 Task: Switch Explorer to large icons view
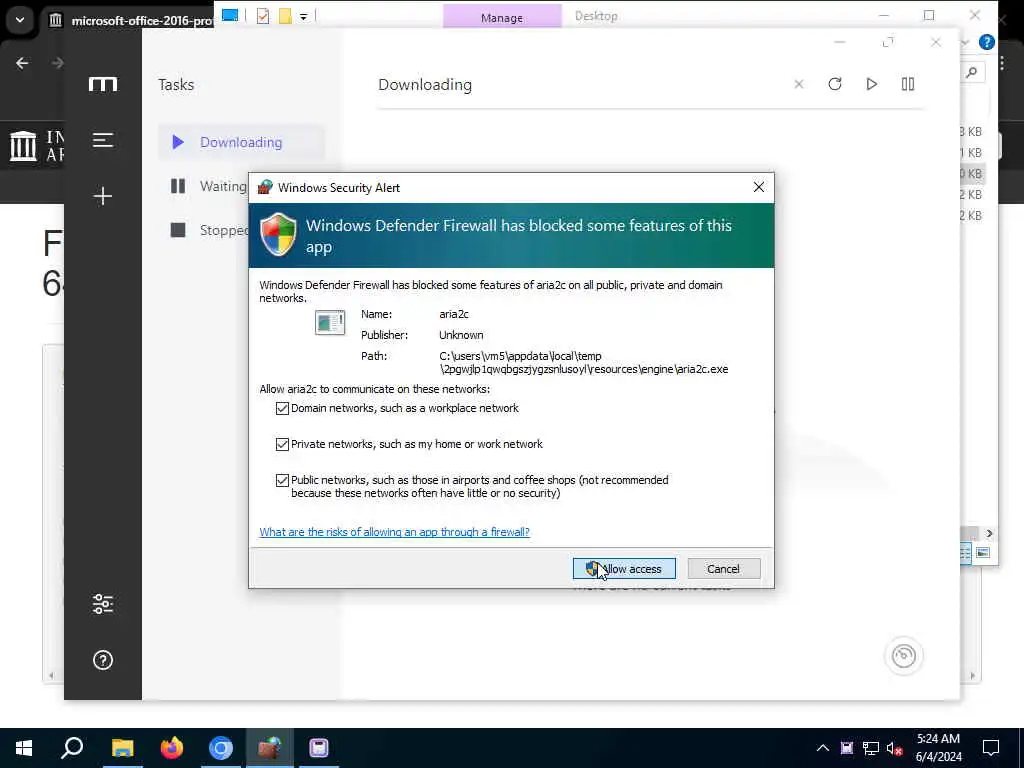[x=983, y=553]
